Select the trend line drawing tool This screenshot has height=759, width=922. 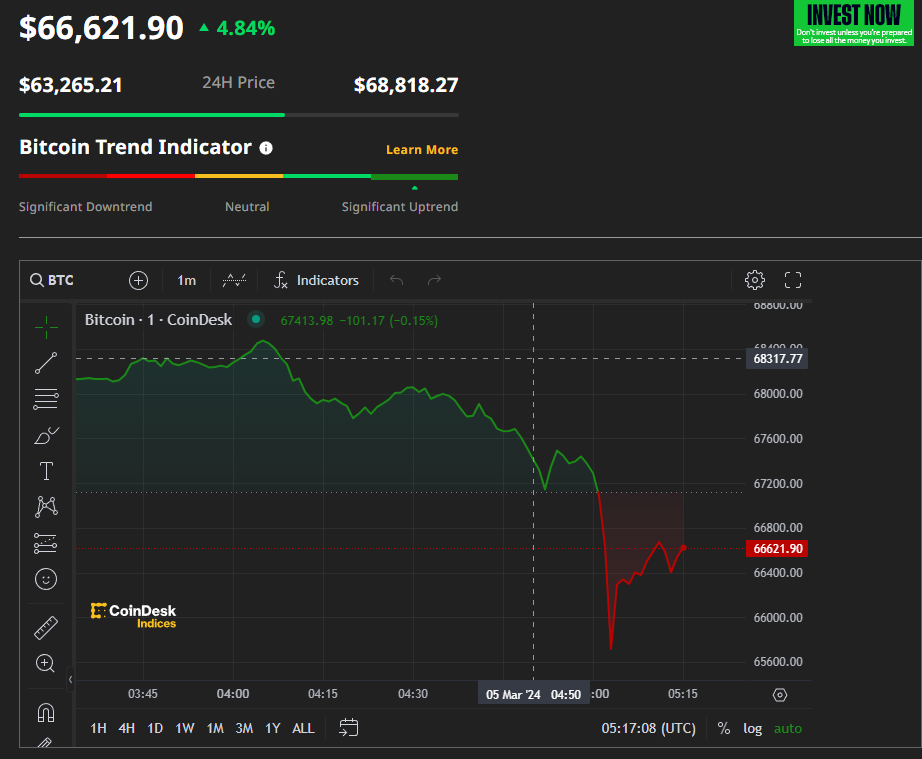46,363
